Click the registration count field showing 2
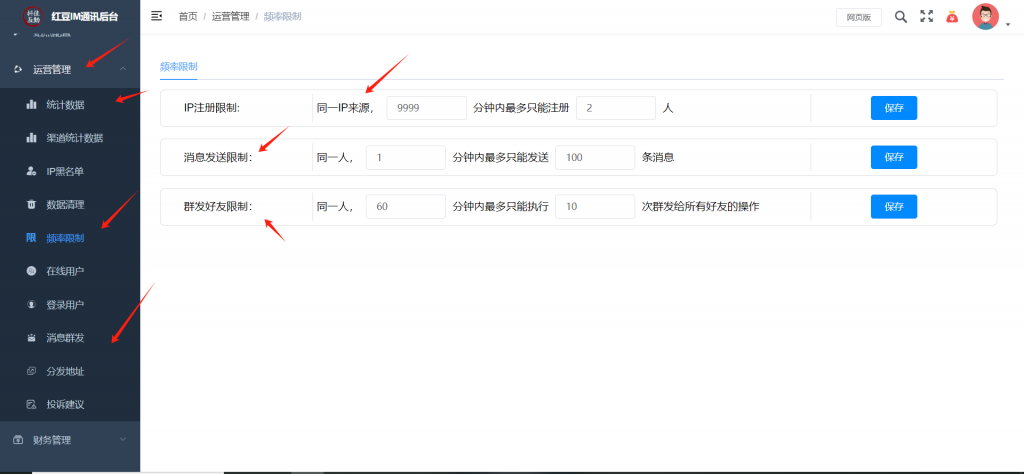Screen dimensions: 1024x474 [616, 108]
